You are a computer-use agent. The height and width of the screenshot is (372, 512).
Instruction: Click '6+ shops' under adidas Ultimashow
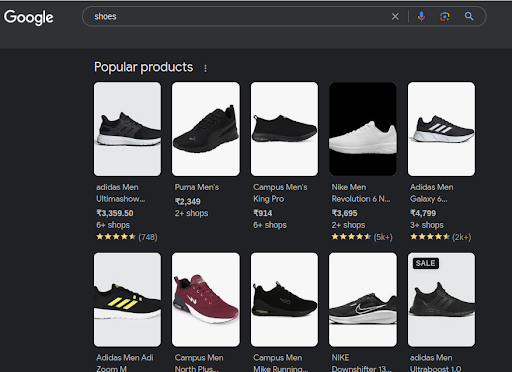(113, 225)
